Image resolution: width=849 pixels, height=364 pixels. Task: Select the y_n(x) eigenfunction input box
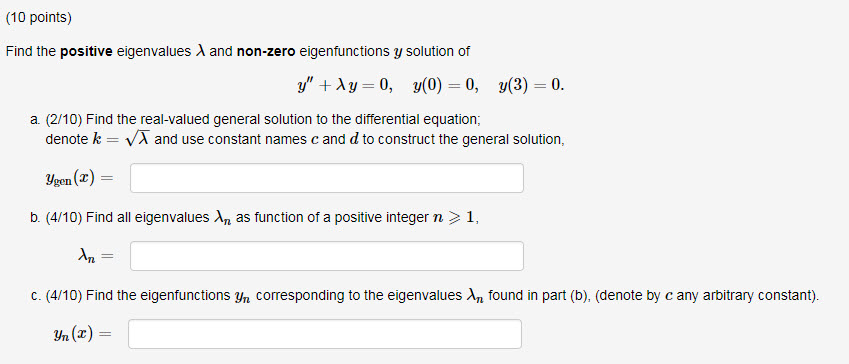point(325,334)
